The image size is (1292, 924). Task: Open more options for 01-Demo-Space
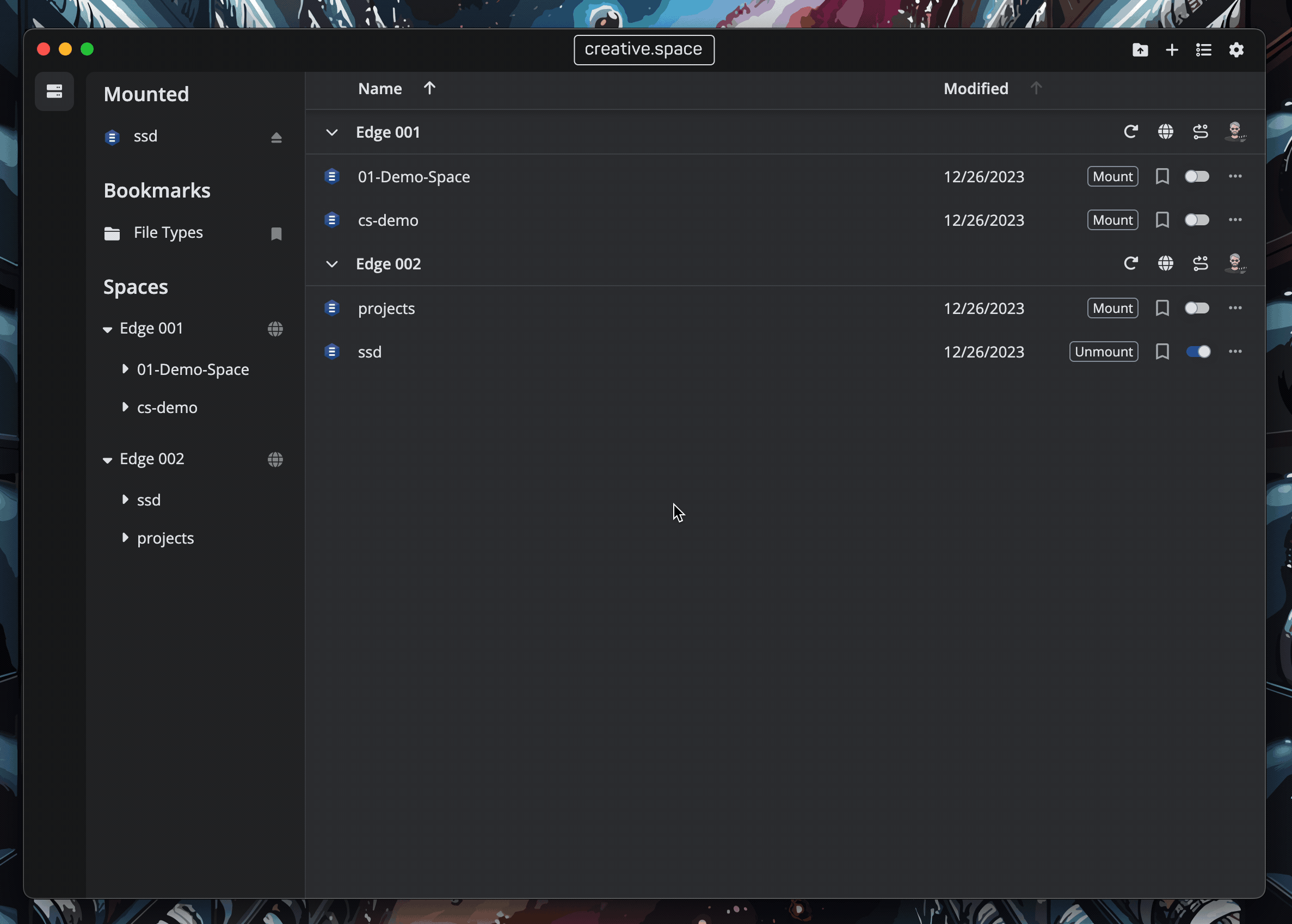(1234, 176)
